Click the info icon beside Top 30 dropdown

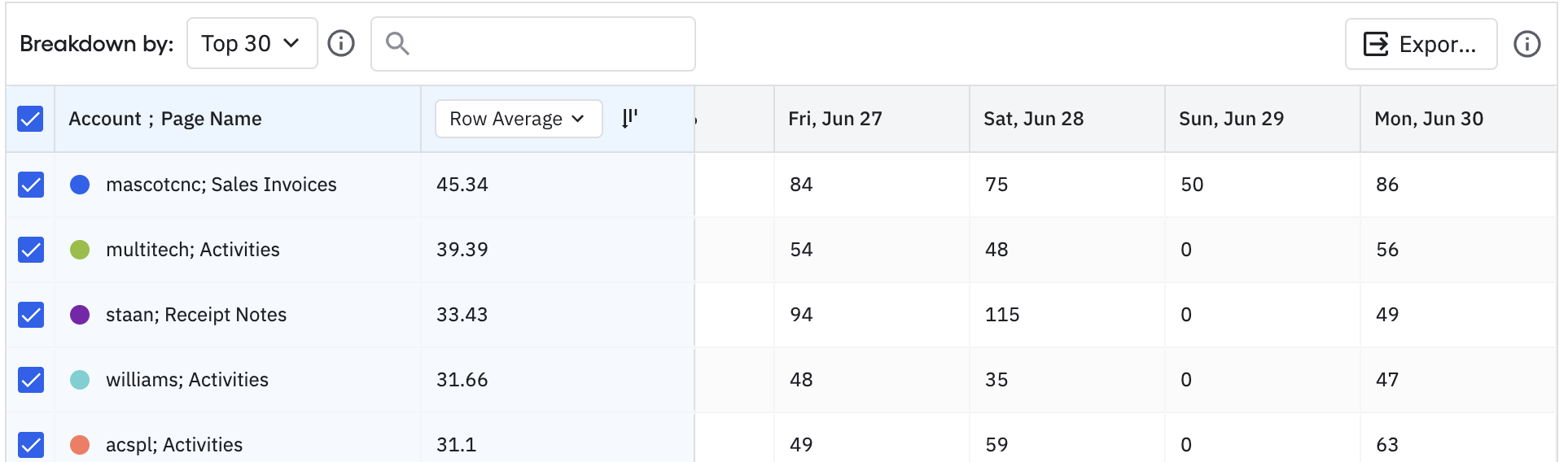341,43
